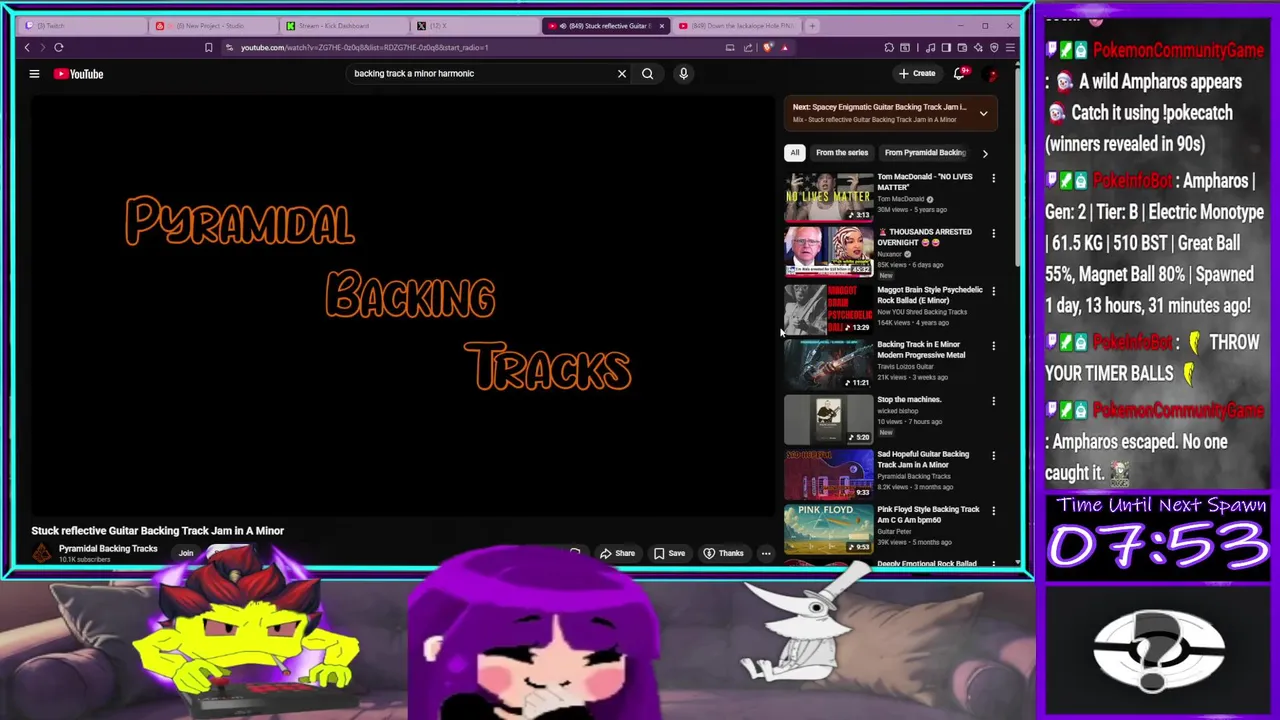This screenshot has width=1280, height=720.
Task: Click the bookmark icon beside the address bar
Action: click(x=209, y=47)
